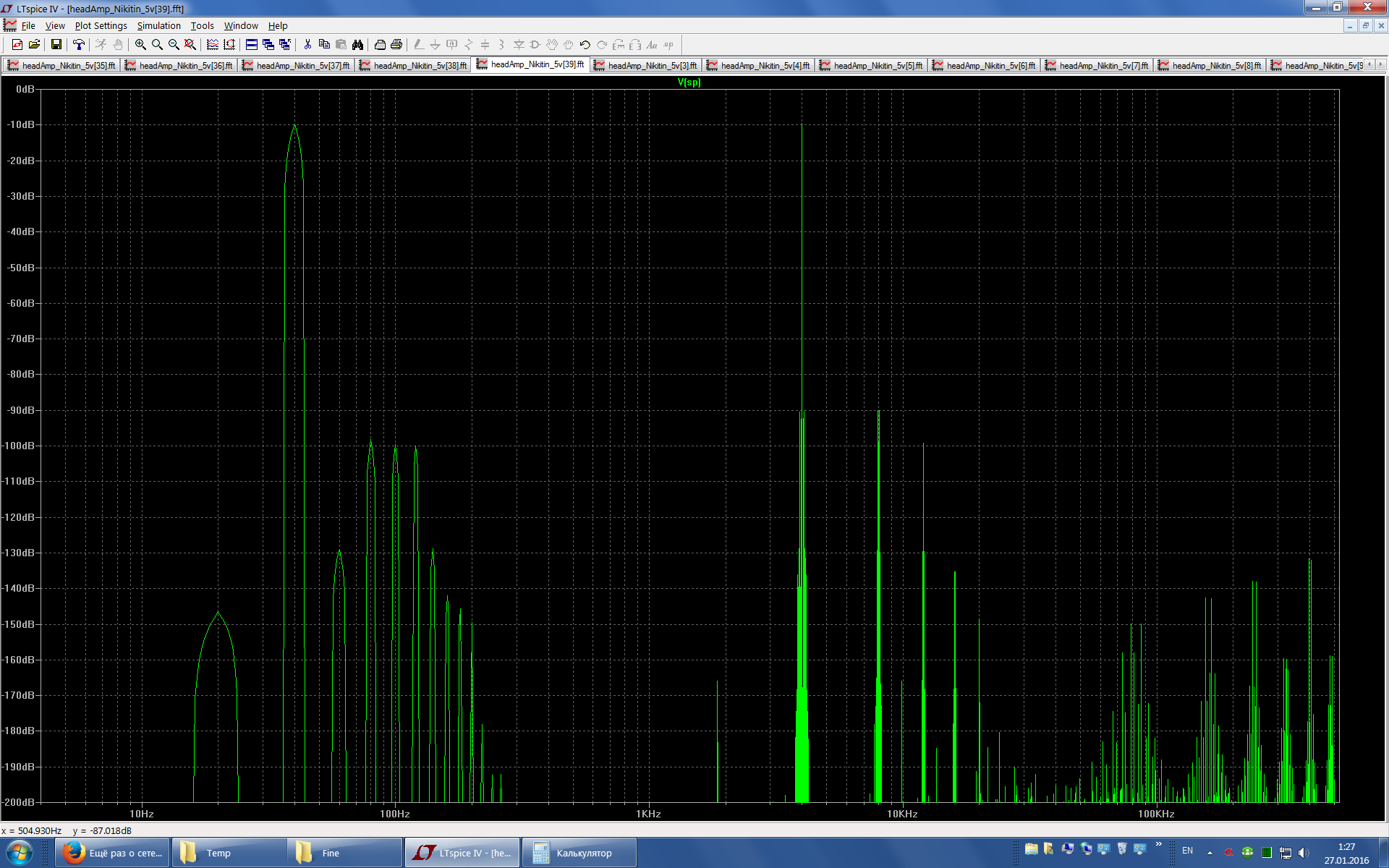Open the Plot Settings menu

(x=101, y=25)
